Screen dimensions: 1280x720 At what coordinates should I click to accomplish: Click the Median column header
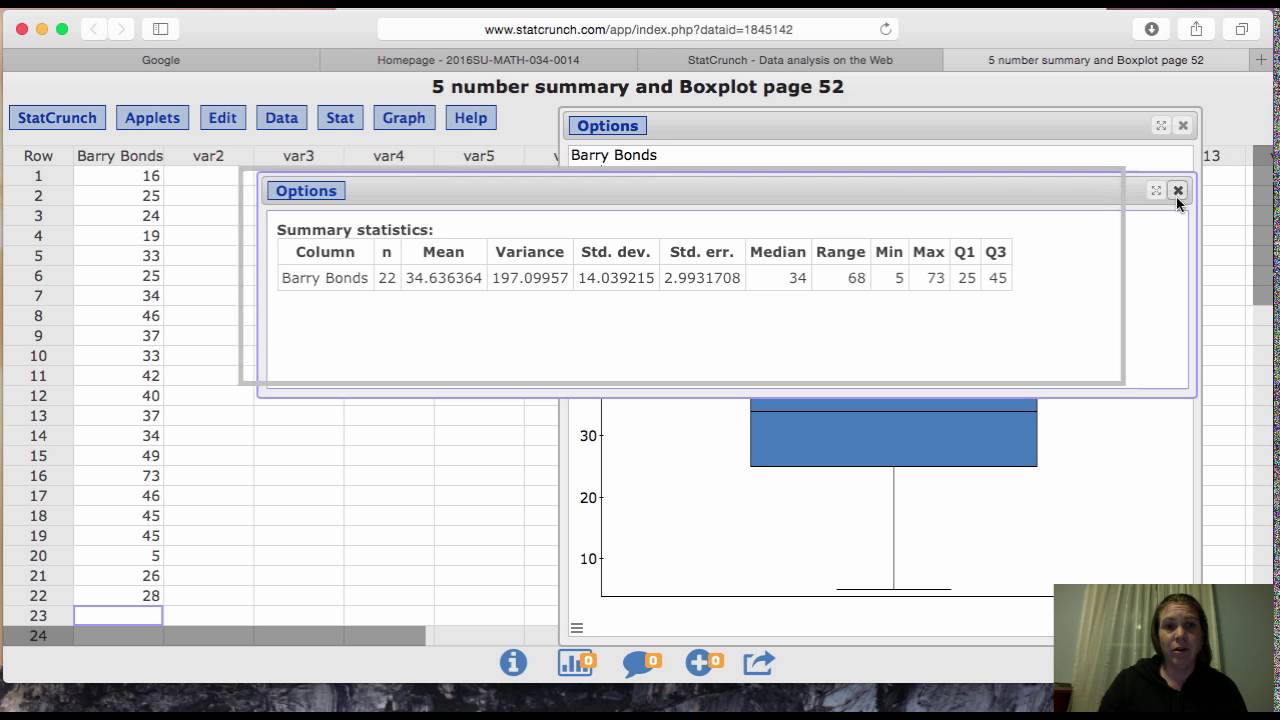coord(778,252)
